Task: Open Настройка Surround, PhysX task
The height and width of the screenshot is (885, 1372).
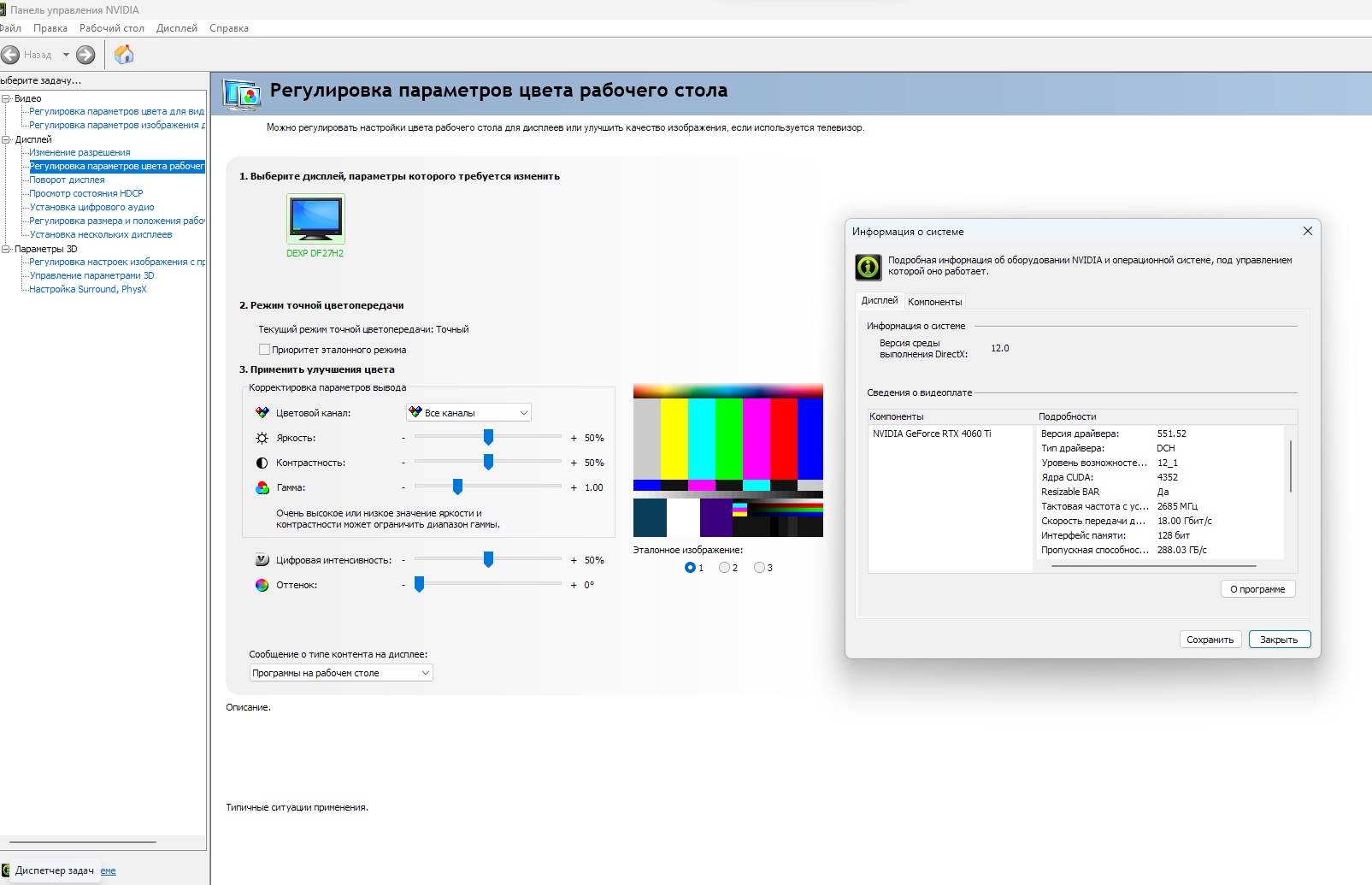Action: (x=88, y=289)
